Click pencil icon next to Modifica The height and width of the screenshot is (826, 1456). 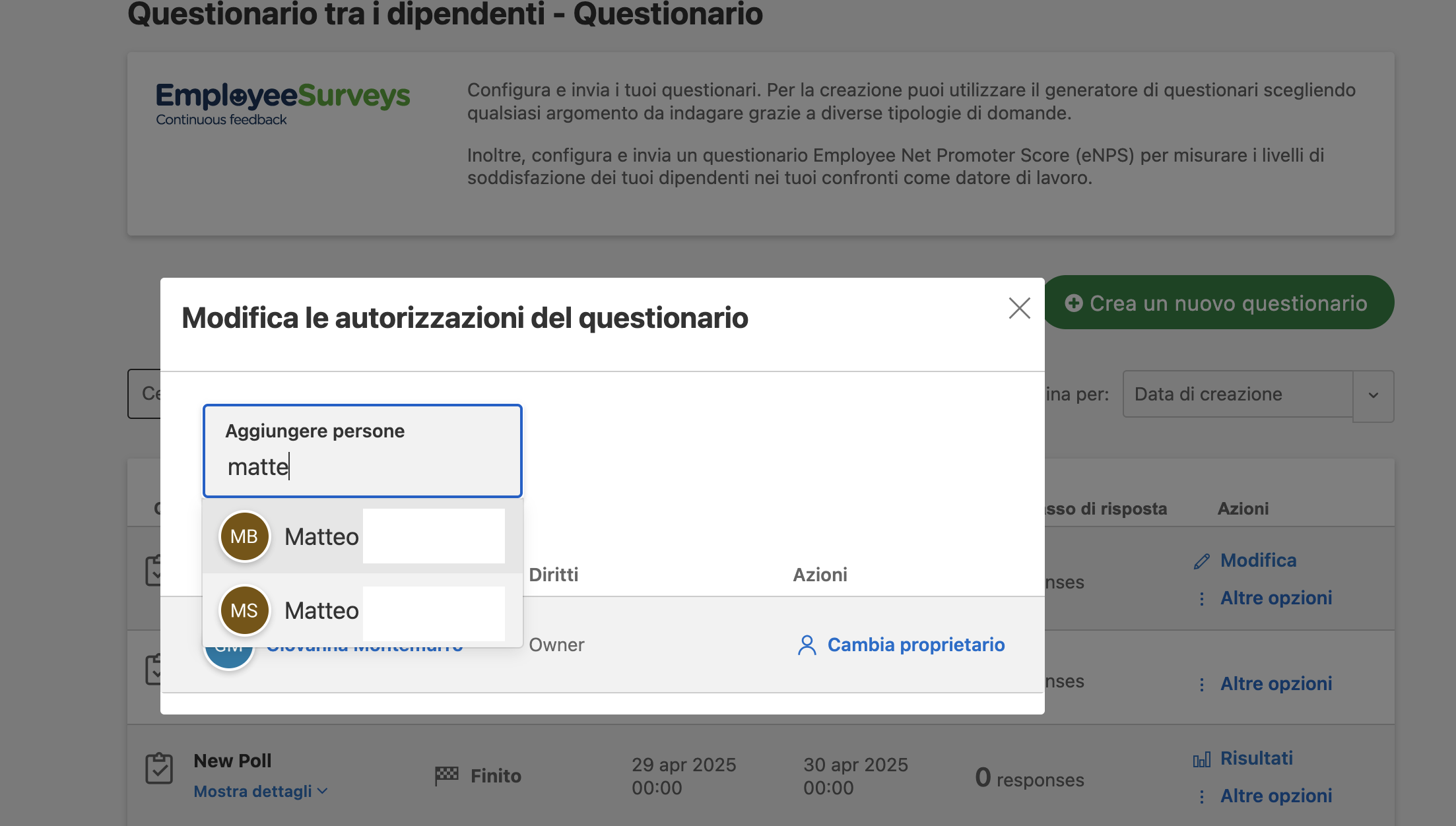pos(1202,561)
